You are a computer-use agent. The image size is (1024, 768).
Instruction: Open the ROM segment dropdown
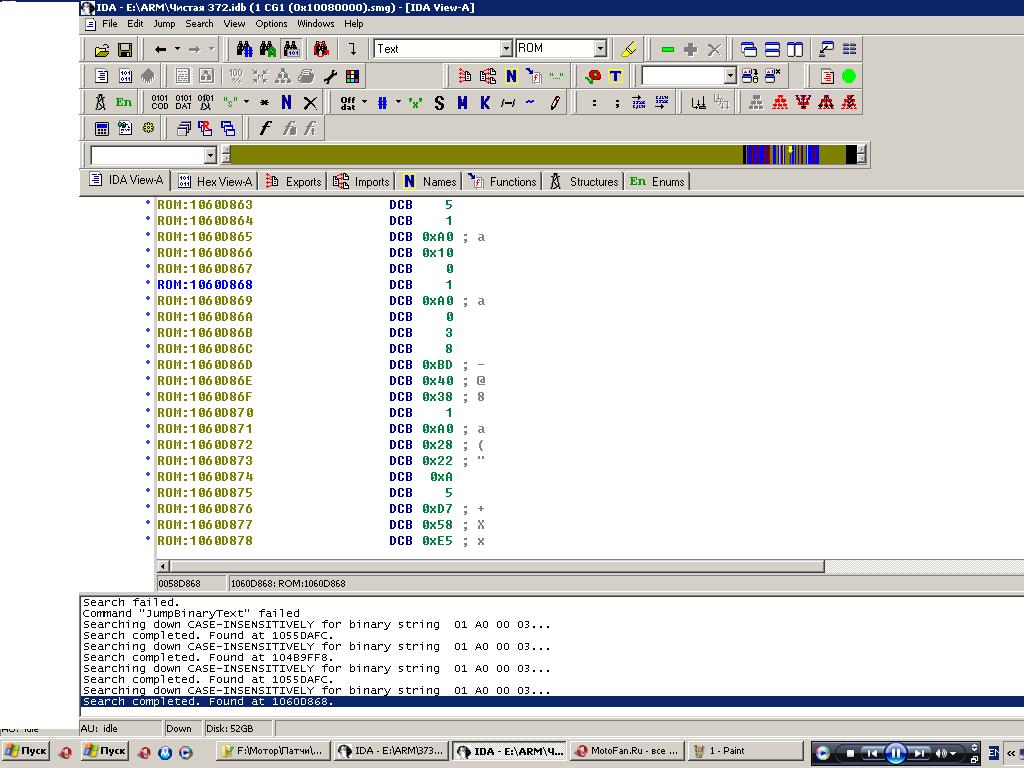(600, 49)
